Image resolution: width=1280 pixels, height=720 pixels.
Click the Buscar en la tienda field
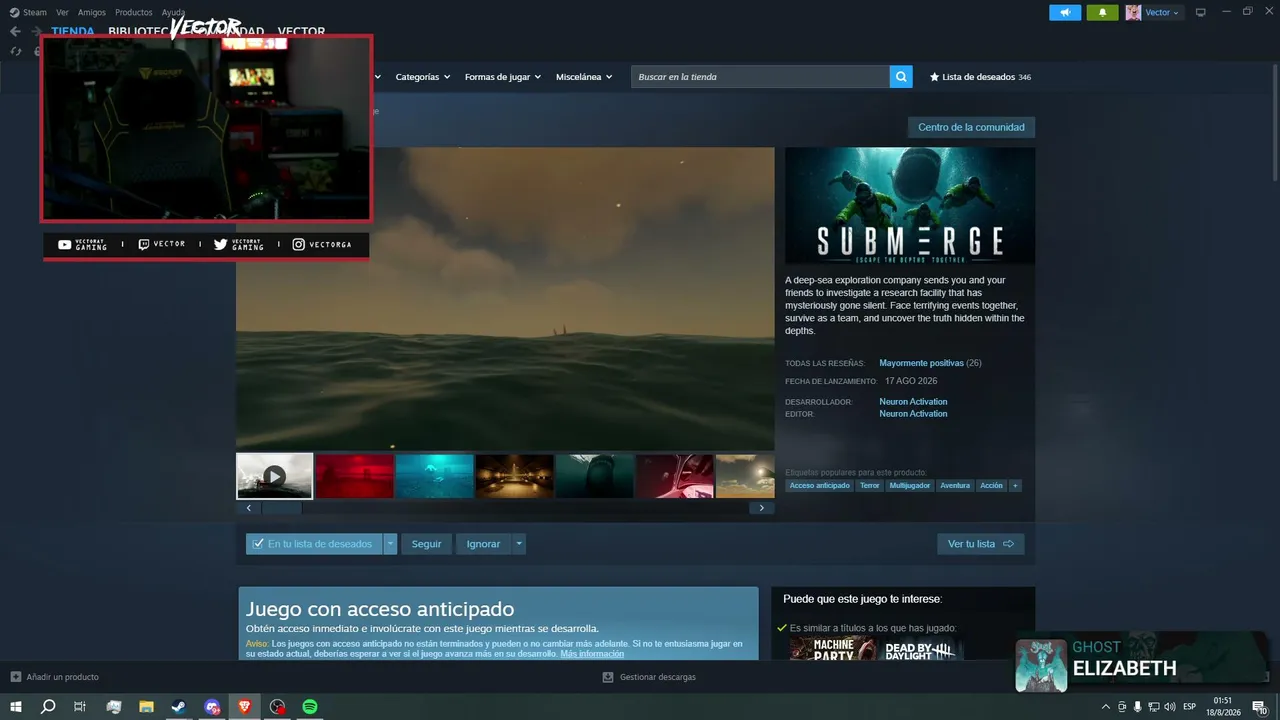(x=760, y=77)
